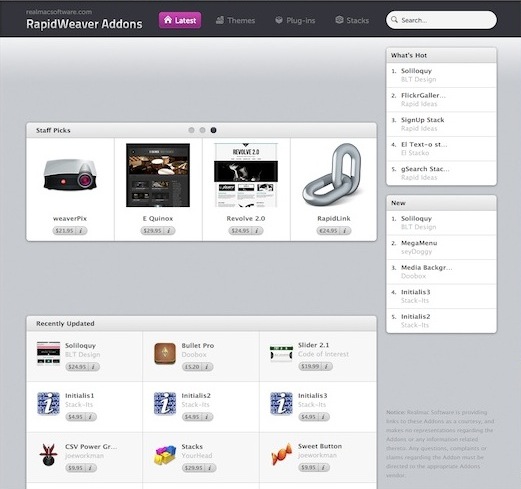Open the RapidLink chain icon
This screenshot has height=489, width=521.
click(333, 175)
